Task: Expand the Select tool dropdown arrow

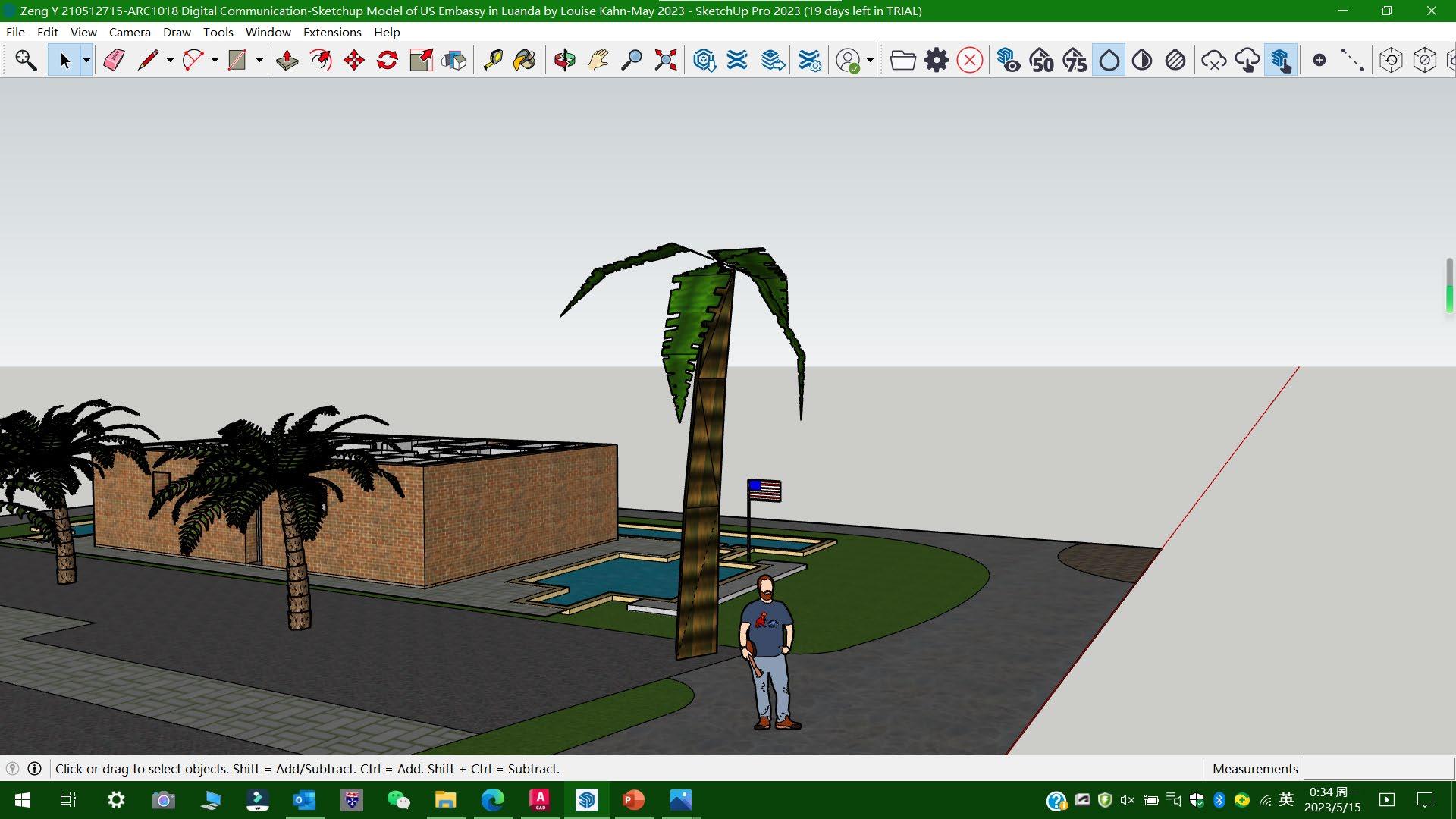Action: [x=86, y=60]
